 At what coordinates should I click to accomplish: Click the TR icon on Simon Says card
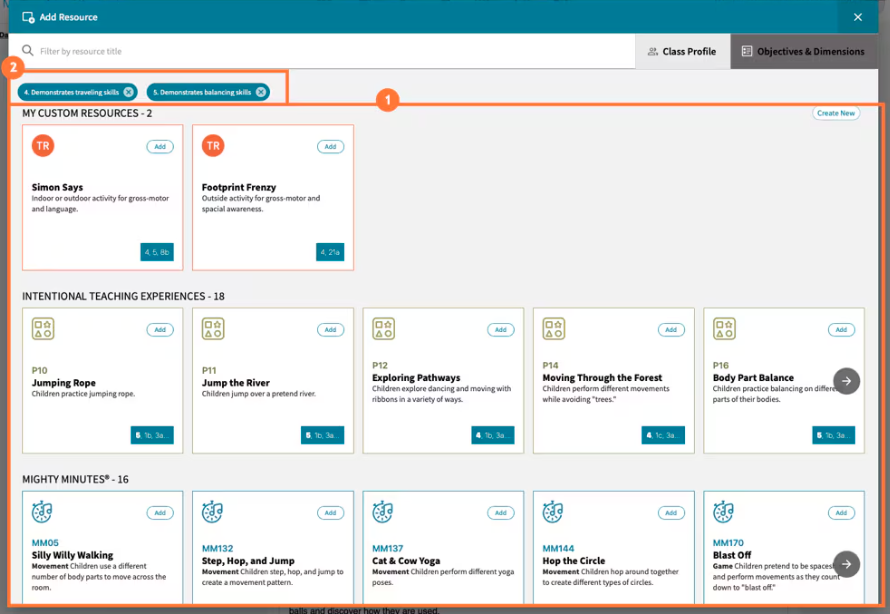[x=42, y=146]
